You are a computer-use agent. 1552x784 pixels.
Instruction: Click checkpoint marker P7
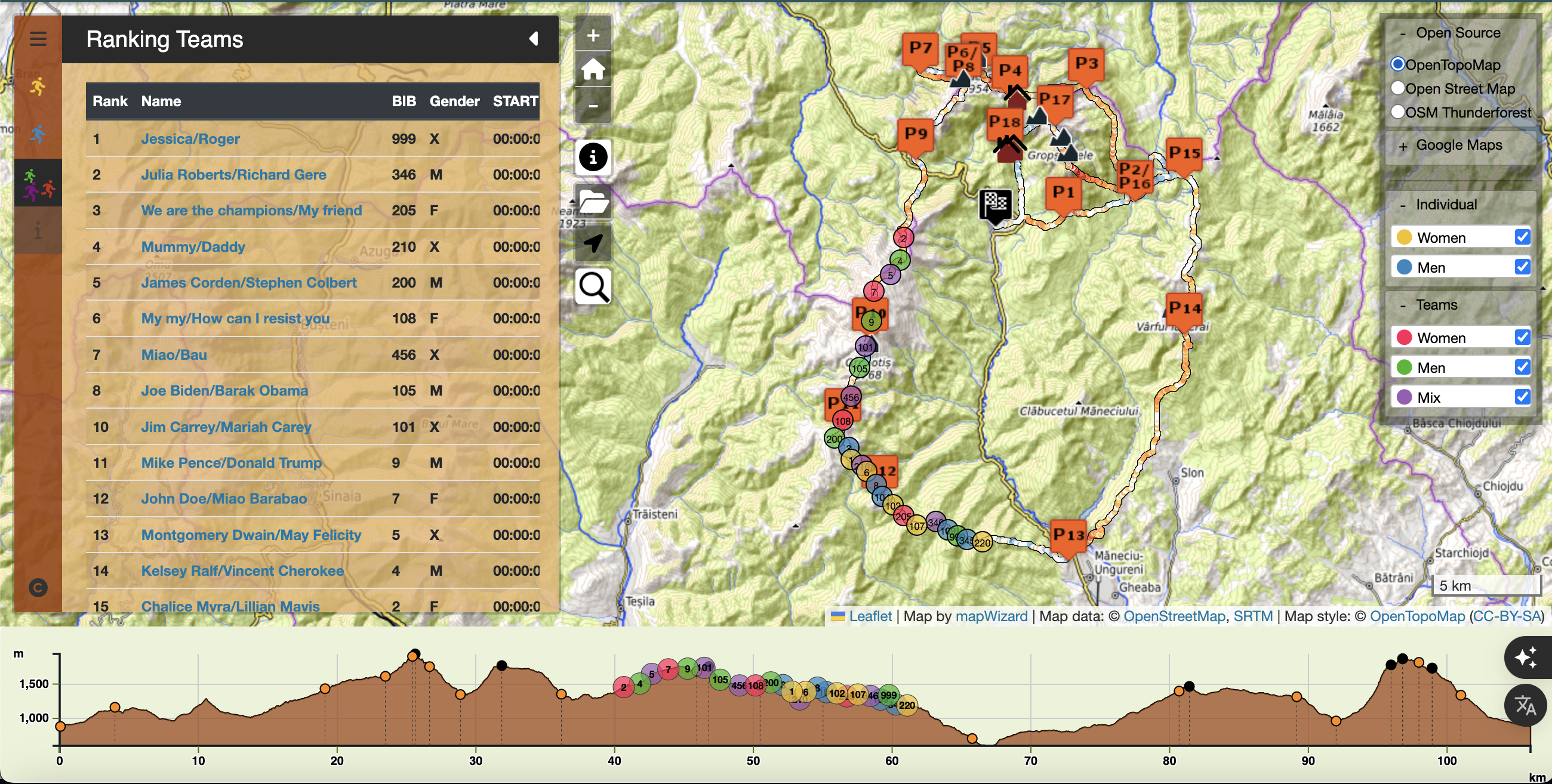coord(920,50)
